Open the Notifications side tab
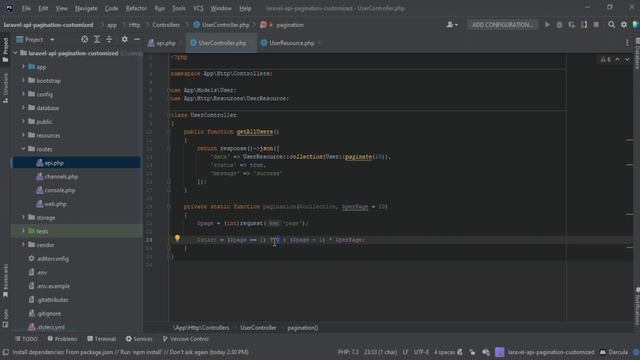This screenshot has height=360, width=640. tap(637, 306)
